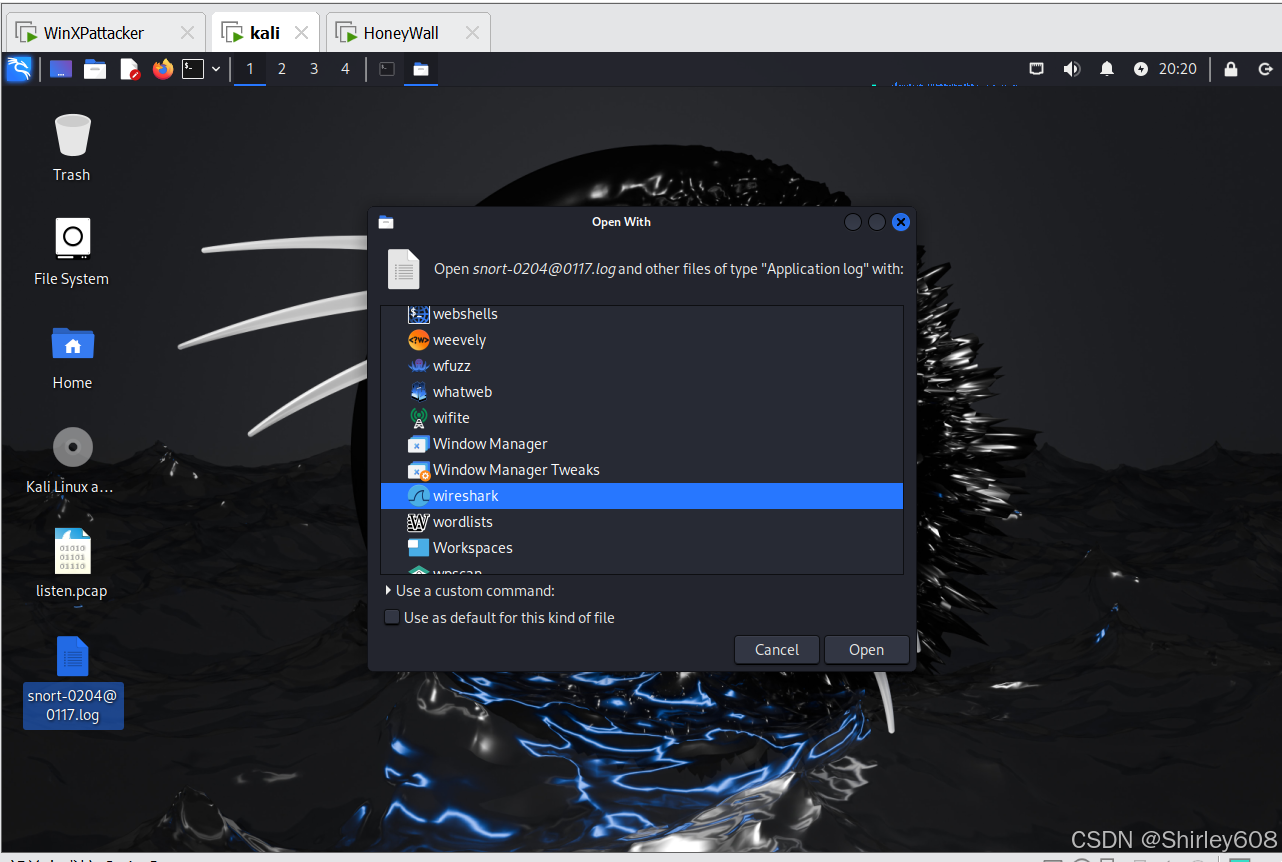Click the volume speaker icon
Image resolution: width=1282 pixels, height=862 pixels.
pos(1072,69)
